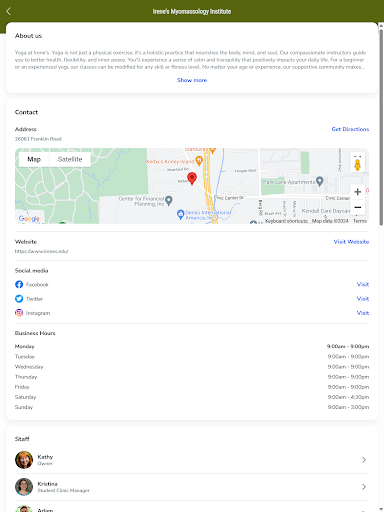Image resolution: width=384 pixels, height=512 pixels.
Task: Click the Irene's Myomassology Institute title
Action: (x=192, y=11)
